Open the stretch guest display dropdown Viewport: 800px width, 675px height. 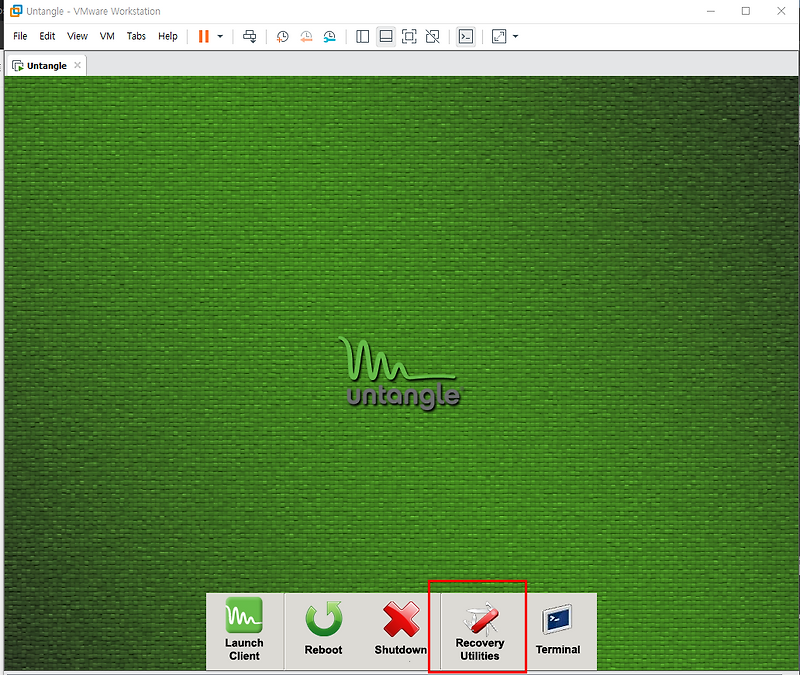pyautogui.click(x=514, y=36)
